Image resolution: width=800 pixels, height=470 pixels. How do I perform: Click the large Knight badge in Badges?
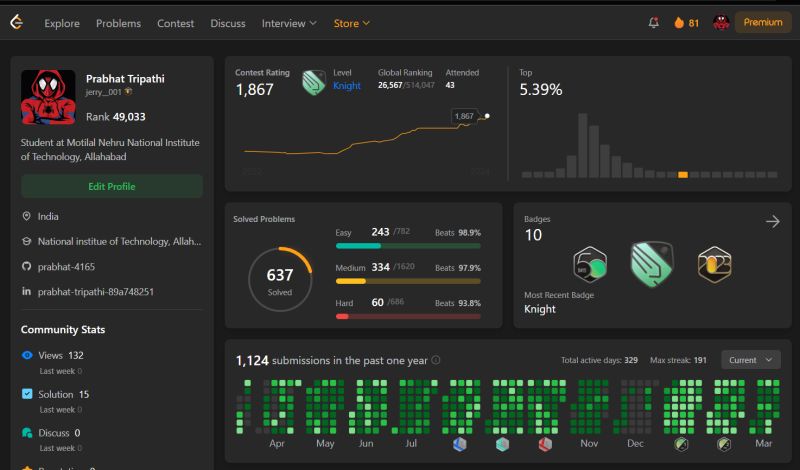[x=652, y=264]
